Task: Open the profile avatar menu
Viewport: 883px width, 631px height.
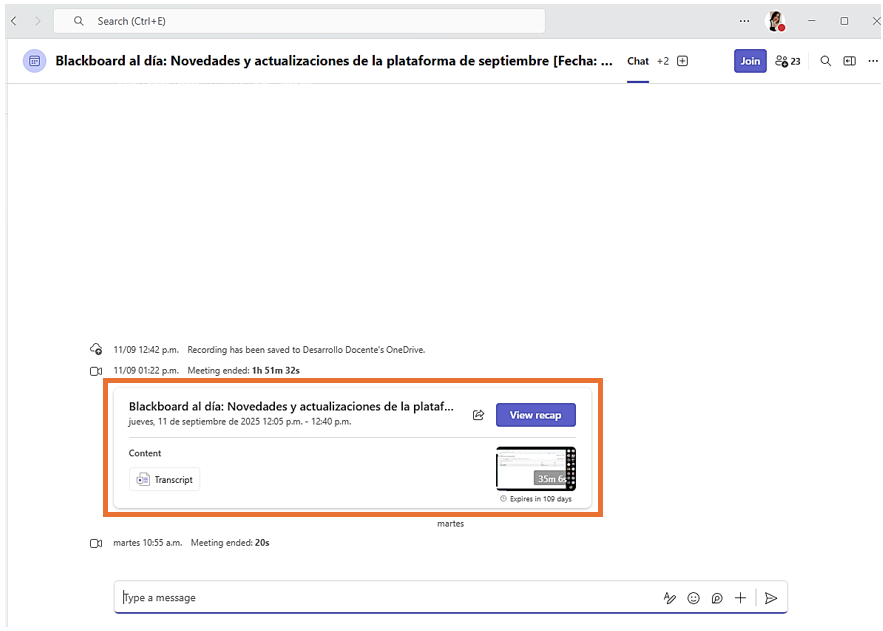Action: (x=774, y=21)
